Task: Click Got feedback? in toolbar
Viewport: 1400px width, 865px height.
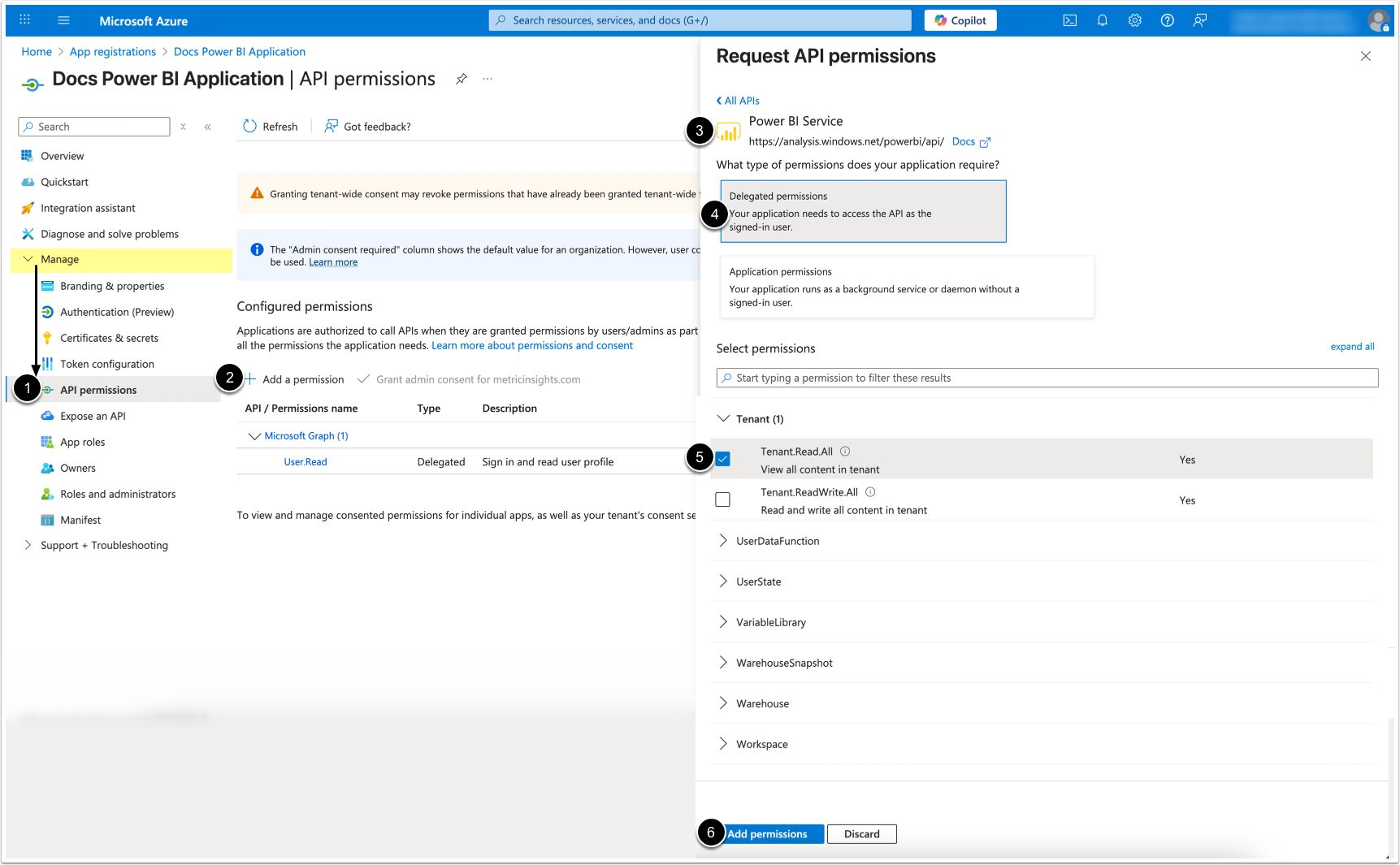Action: (x=367, y=127)
